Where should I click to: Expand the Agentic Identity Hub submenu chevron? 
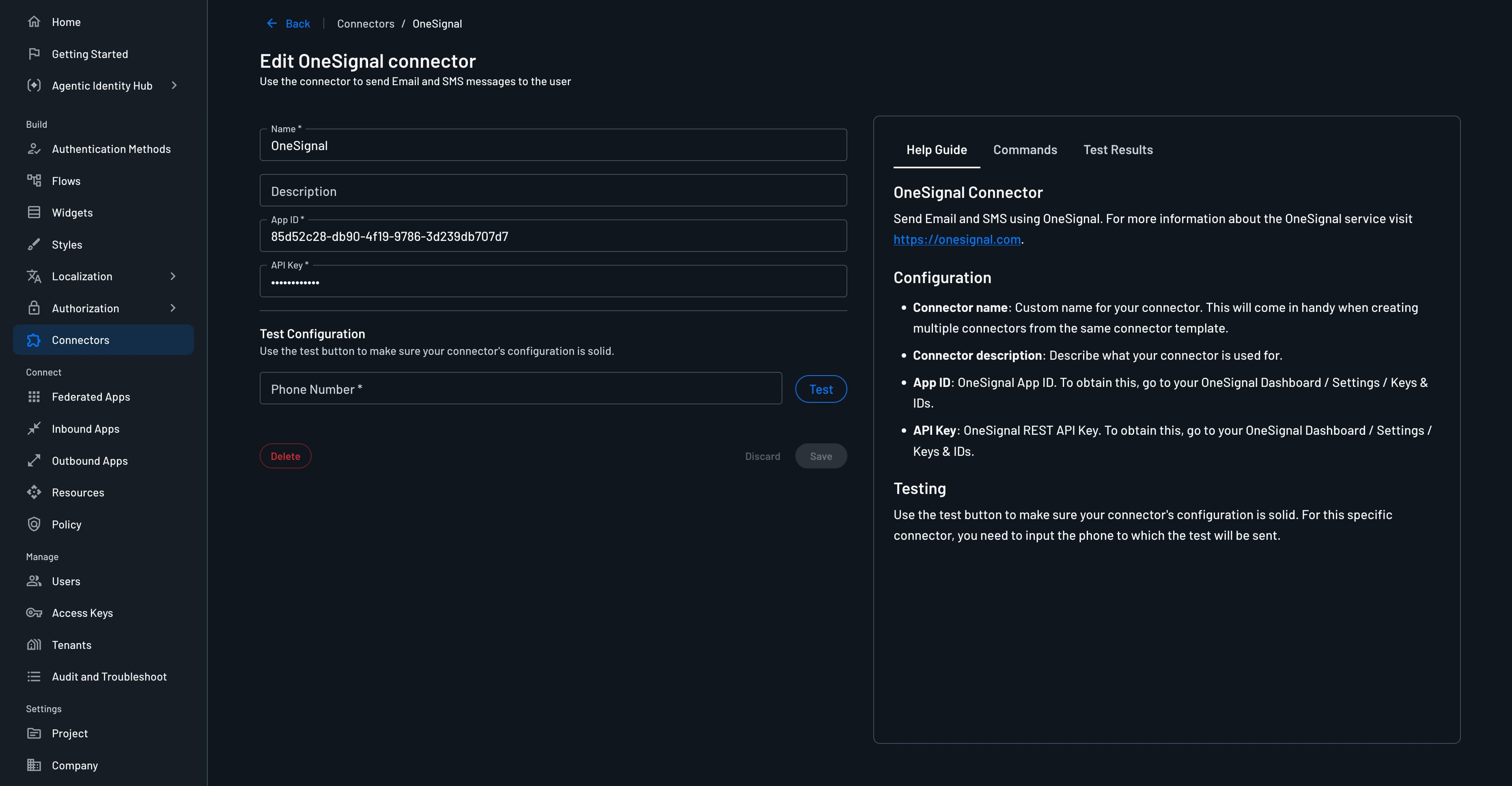coord(174,86)
